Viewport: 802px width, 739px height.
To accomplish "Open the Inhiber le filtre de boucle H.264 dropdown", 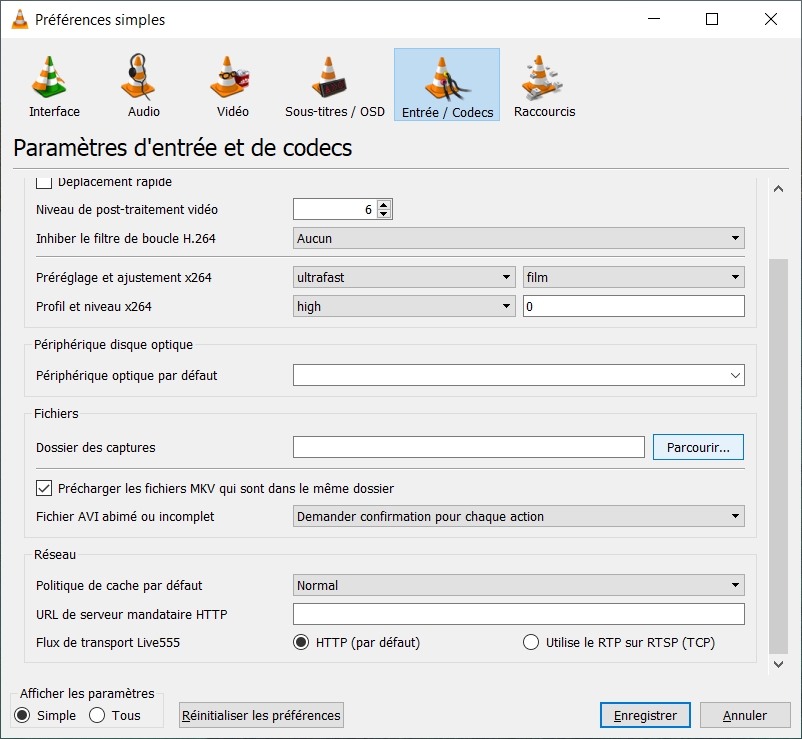I will [518, 238].
